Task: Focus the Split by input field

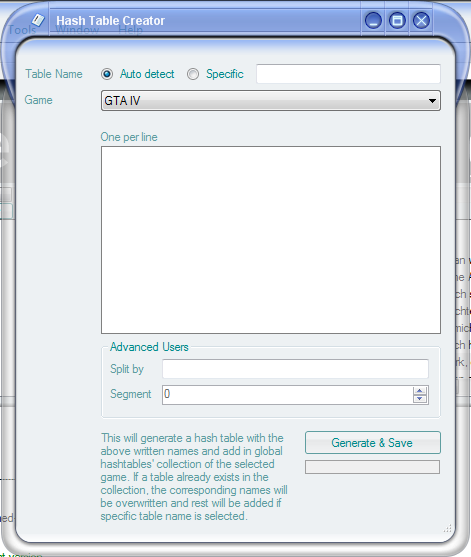Action: [295, 369]
